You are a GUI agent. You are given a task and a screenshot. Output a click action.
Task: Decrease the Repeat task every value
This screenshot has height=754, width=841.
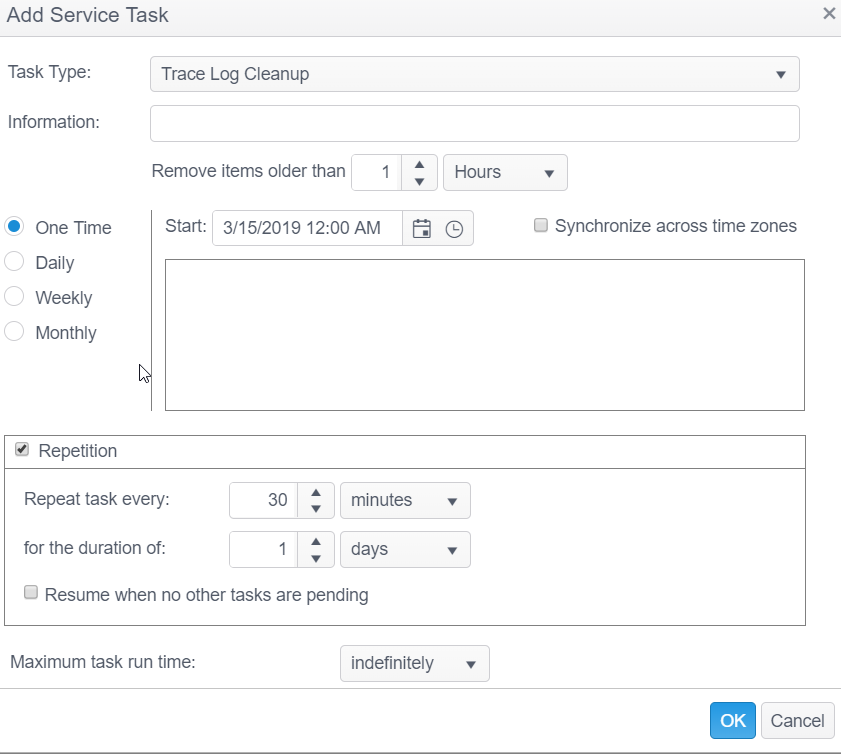click(x=316, y=509)
